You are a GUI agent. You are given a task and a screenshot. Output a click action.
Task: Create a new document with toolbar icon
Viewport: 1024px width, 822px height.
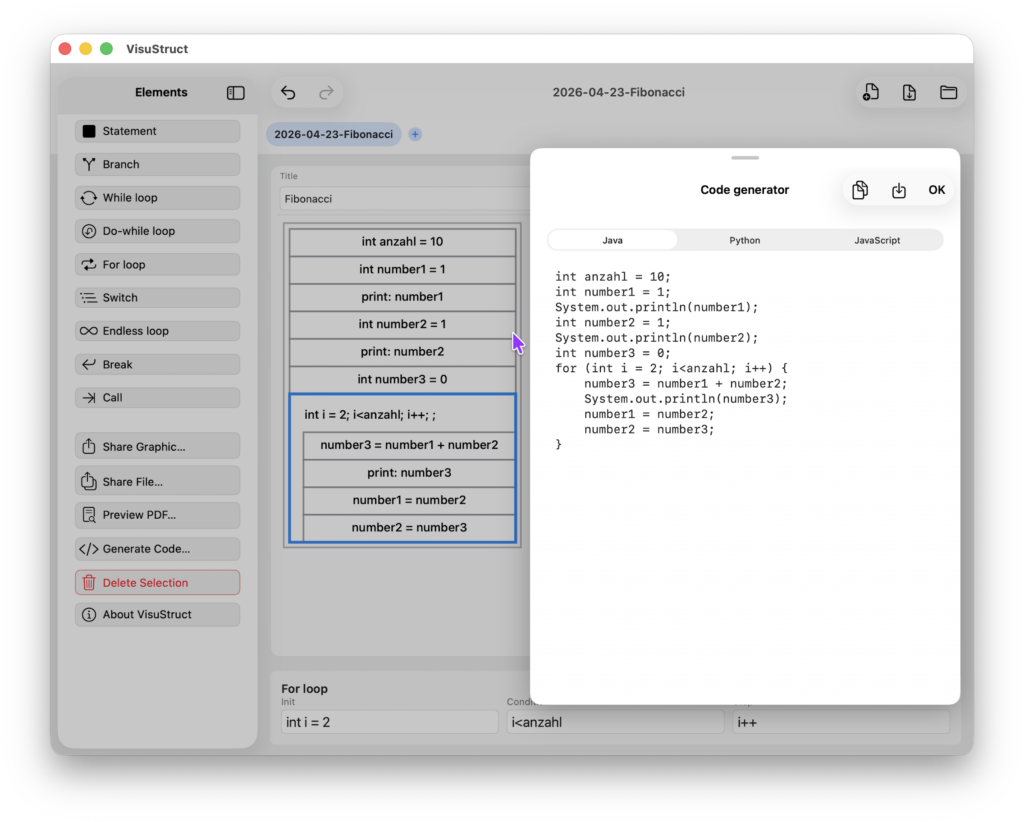(x=871, y=93)
